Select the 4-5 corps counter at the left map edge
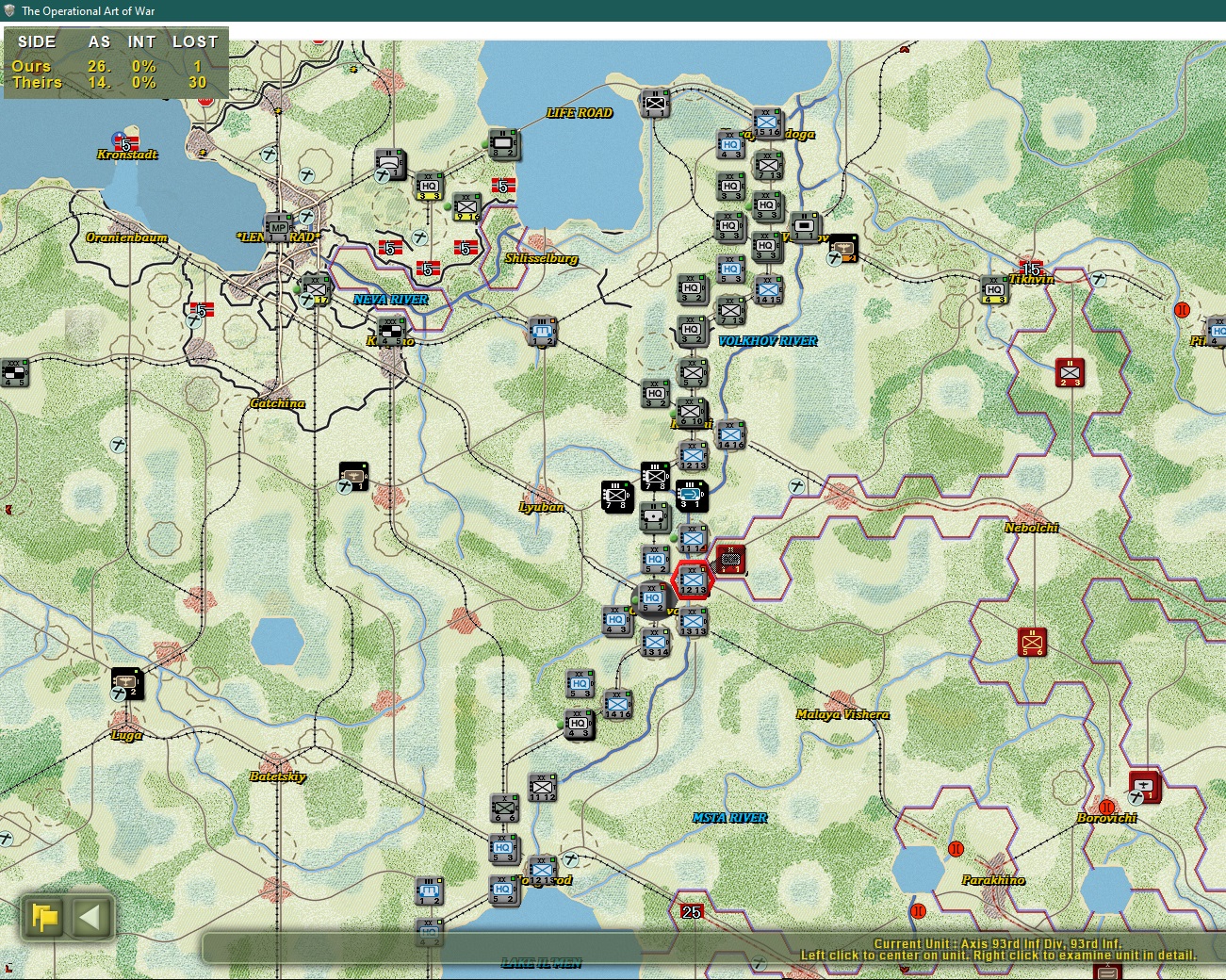 click(13, 372)
